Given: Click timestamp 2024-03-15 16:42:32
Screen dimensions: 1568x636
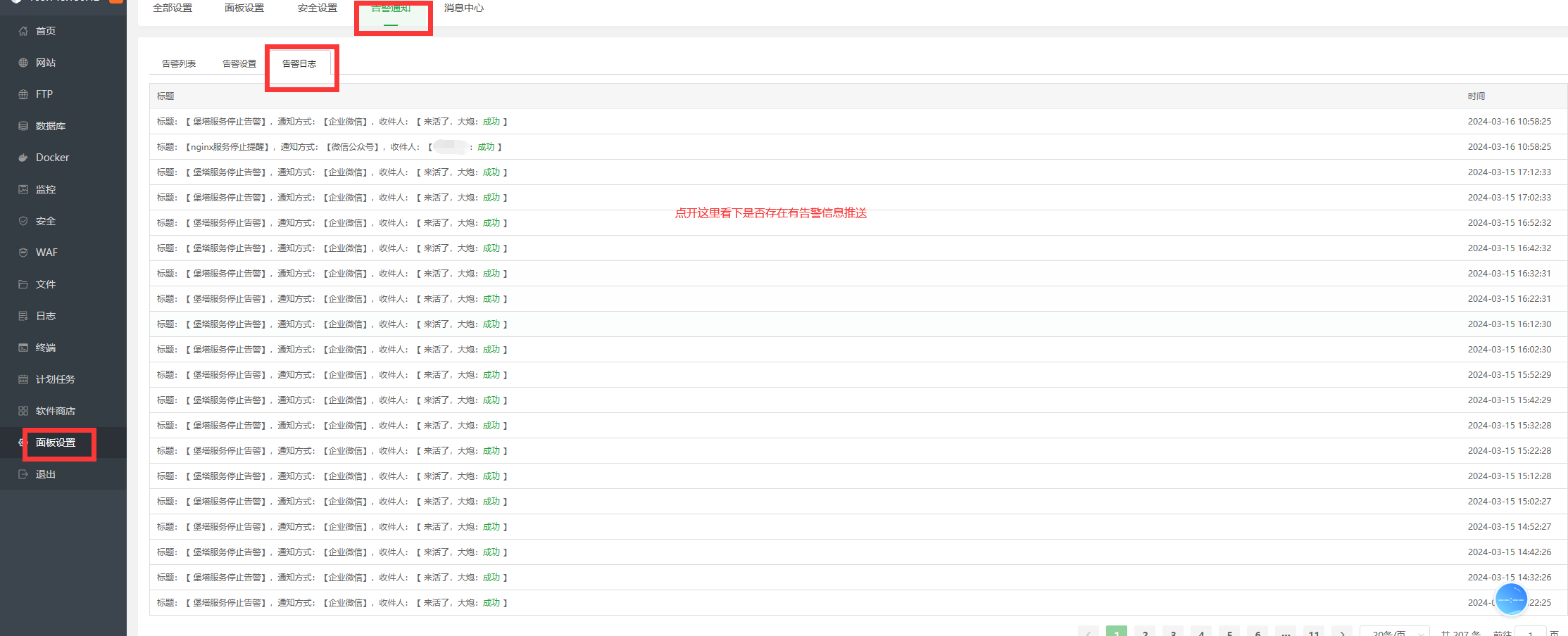Looking at the screenshot, I should [x=1510, y=248].
